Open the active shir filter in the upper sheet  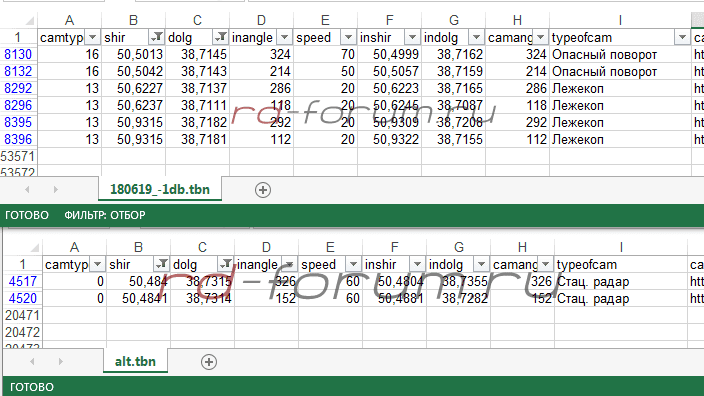click(157, 37)
